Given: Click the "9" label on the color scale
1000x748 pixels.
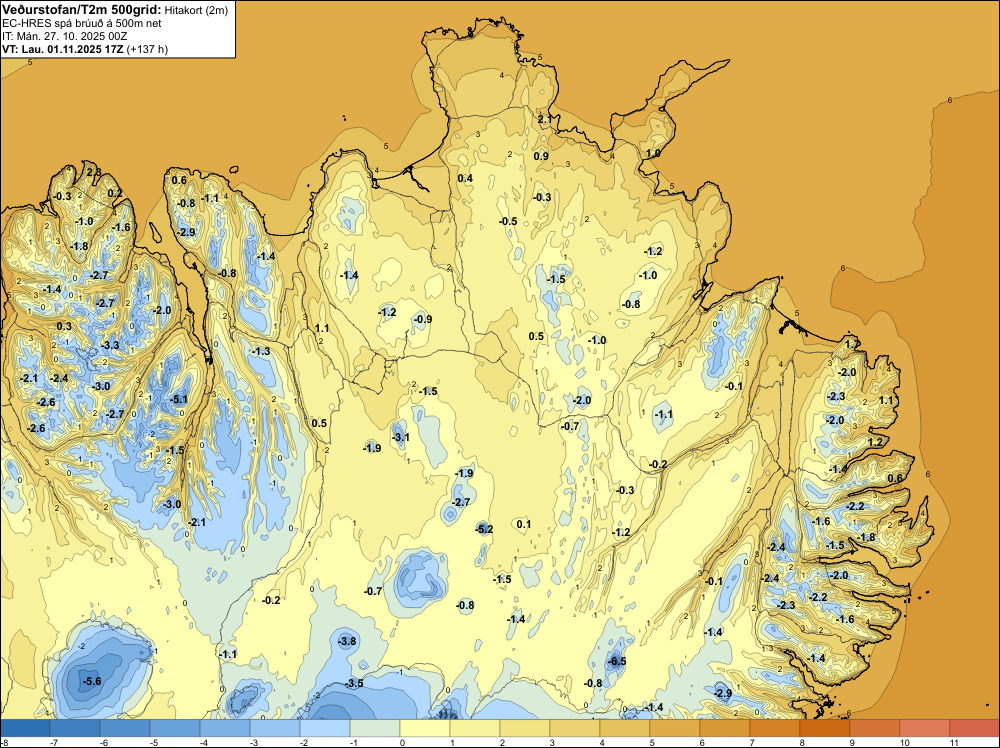Looking at the screenshot, I should pos(852,742).
